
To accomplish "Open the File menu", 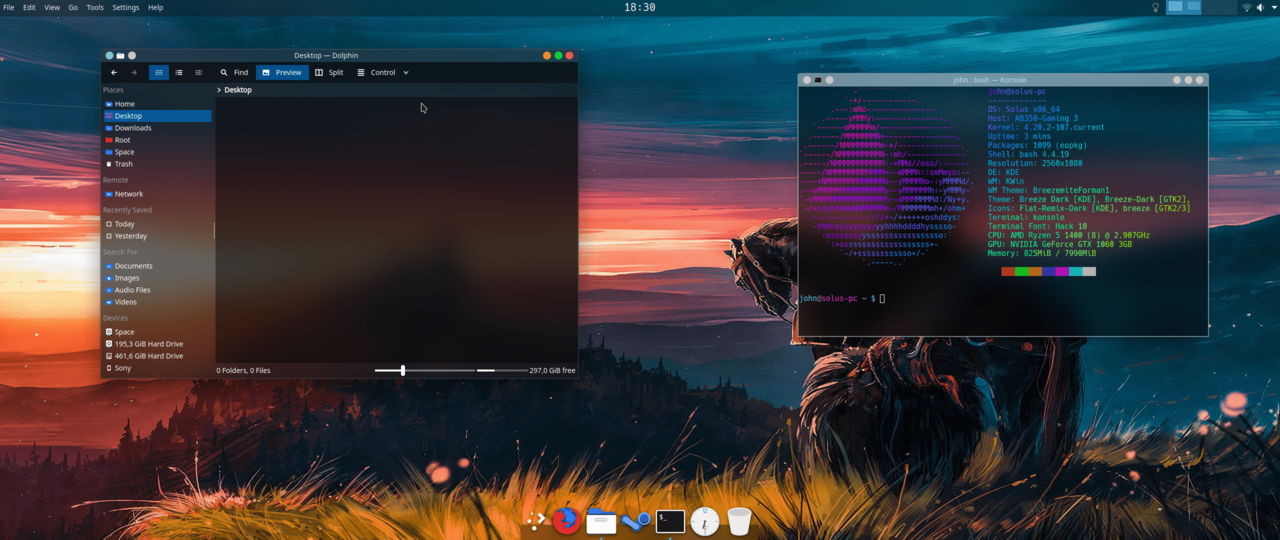I will coord(9,7).
